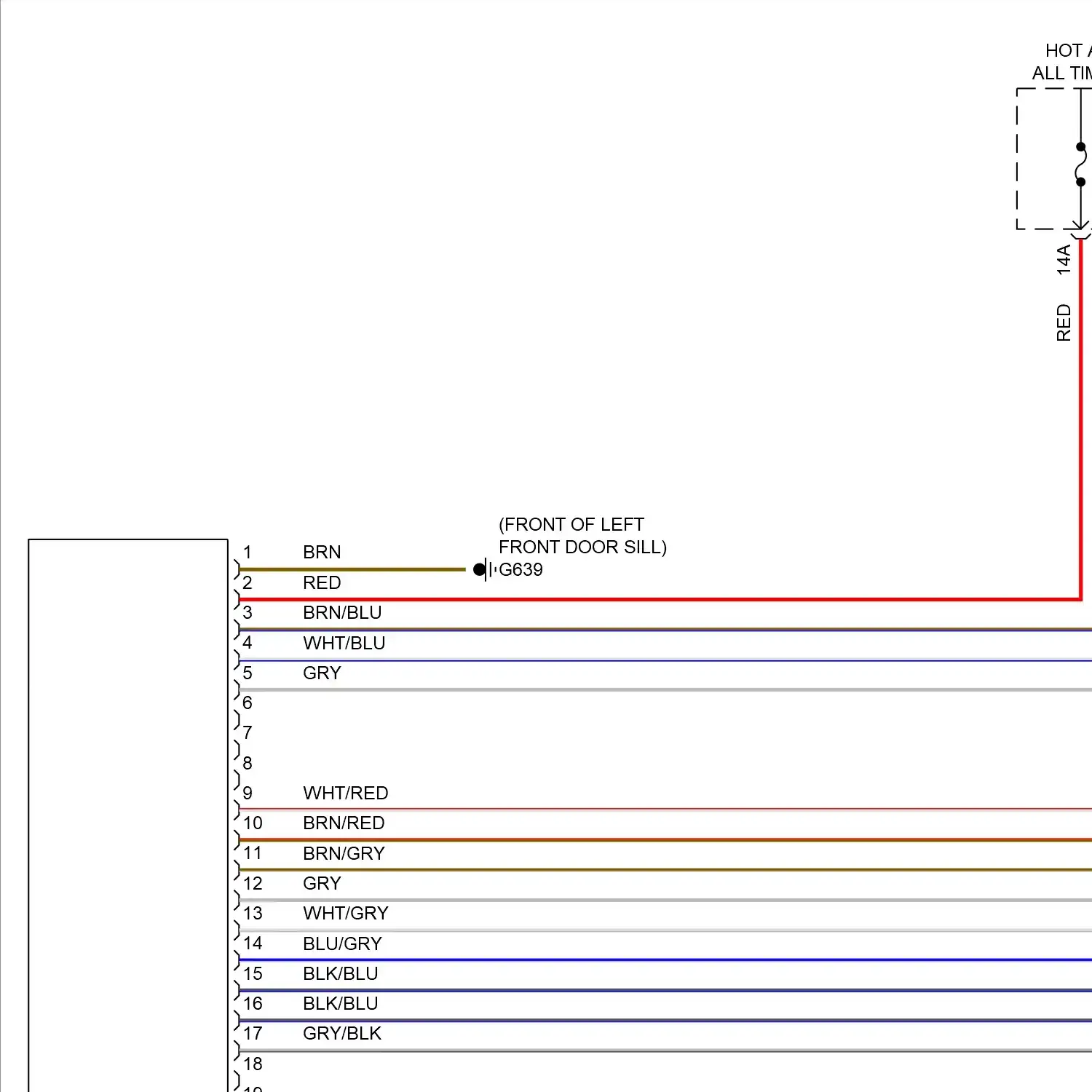Click the HOT label above the fuse box
The image size is (1092, 1092).
pyautogui.click(x=1064, y=50)
